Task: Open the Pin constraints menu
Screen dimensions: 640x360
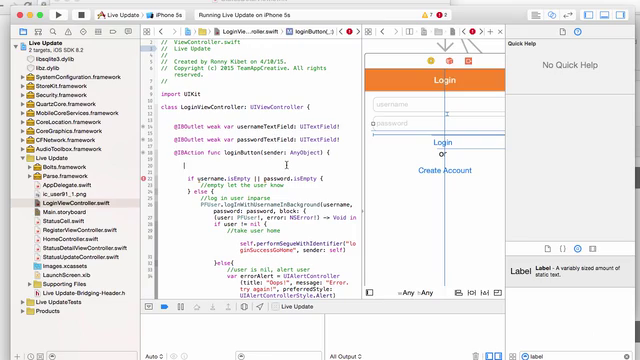Action: pyautogui.click(x=471, y=293)
